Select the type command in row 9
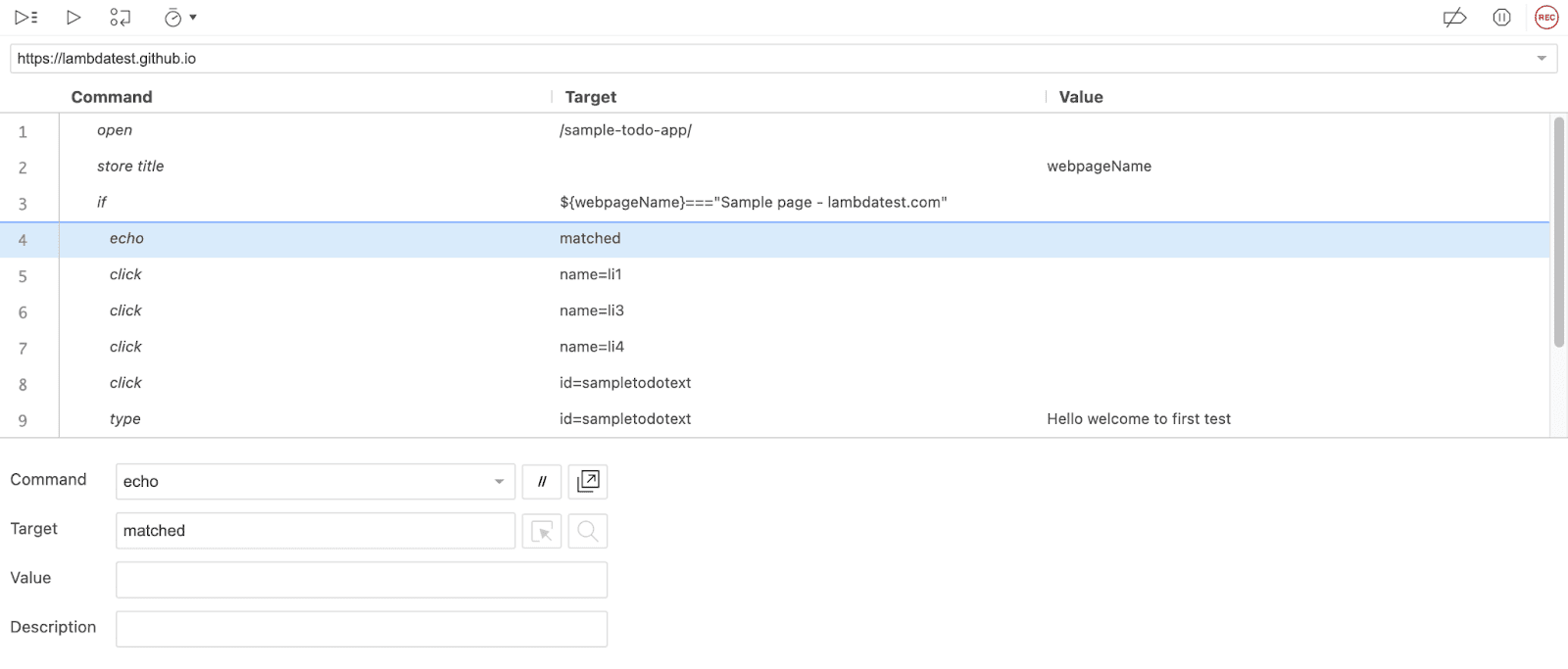The width and height of the screenshot is (1568, 669). pyautogui.click(x=125, y=420)
